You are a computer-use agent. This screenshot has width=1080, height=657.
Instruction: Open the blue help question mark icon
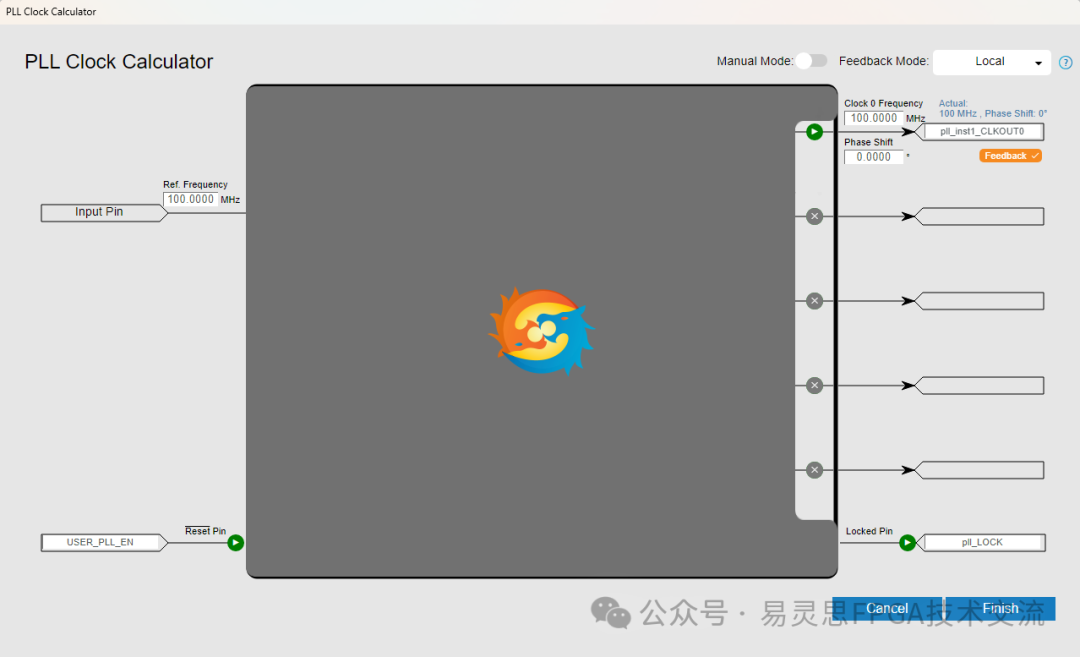[x=1065, y=62]
